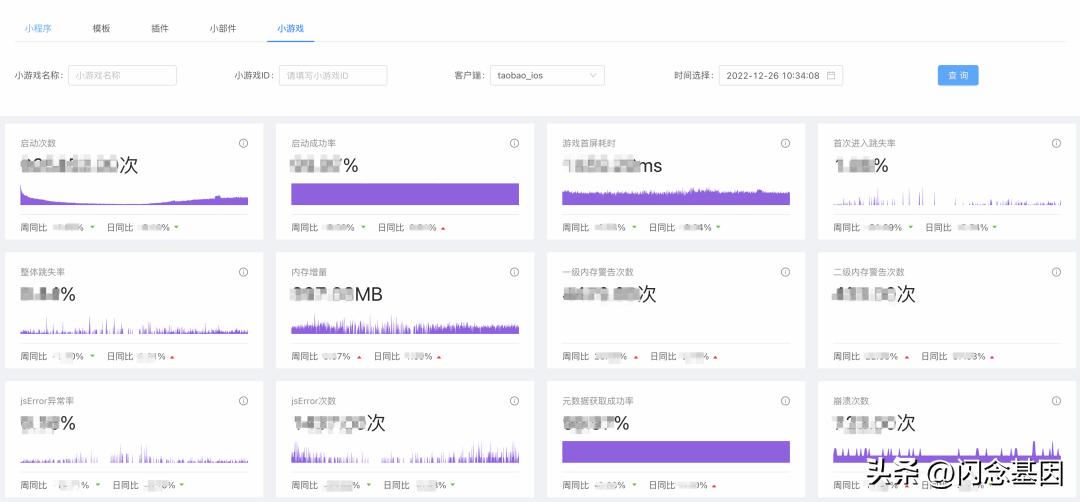Open info icon on 崩溃次数 card
1080x502 pixels.
coord(1056,401)
